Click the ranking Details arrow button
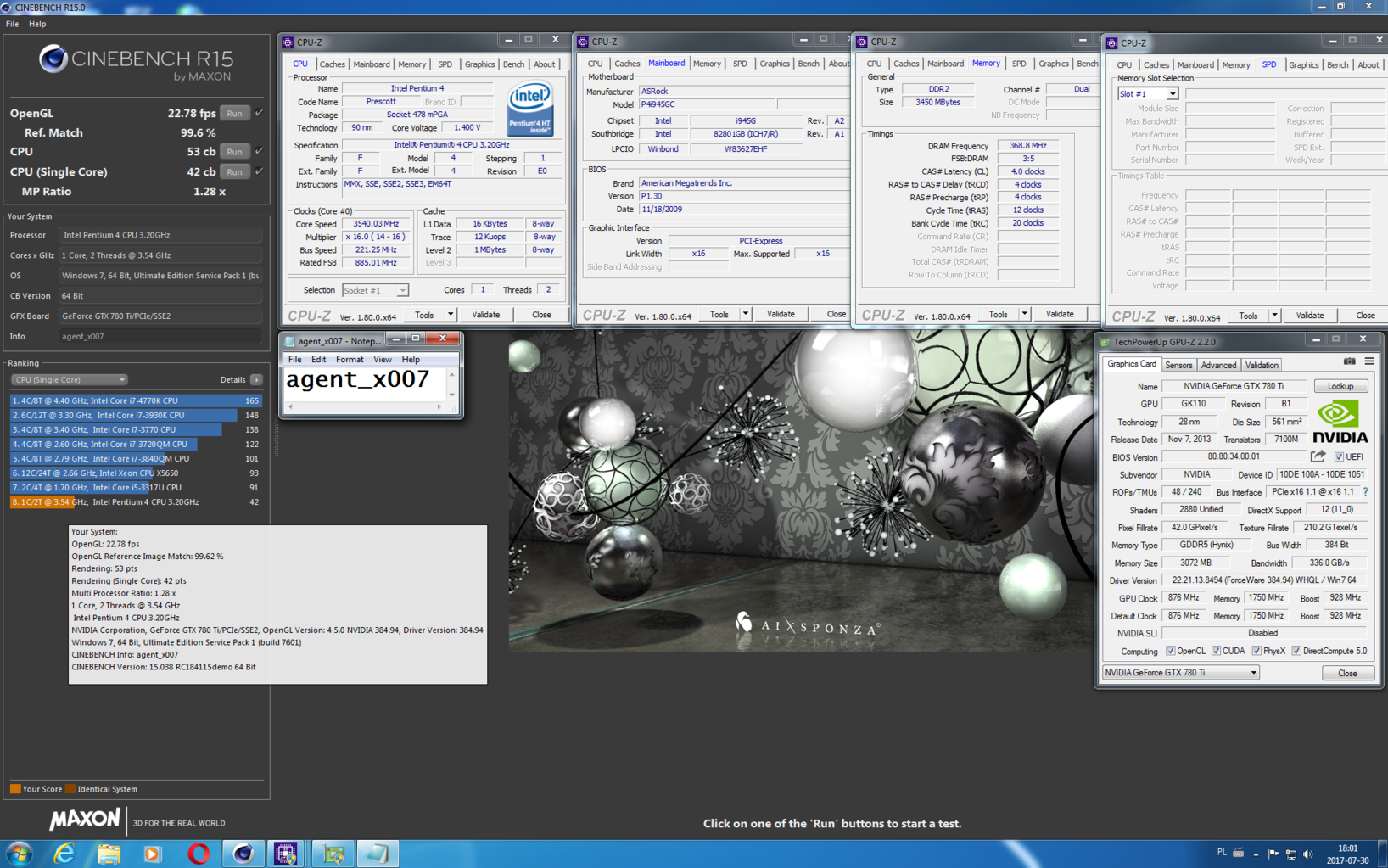Image resolution: width=1388 pixels, height=868 pixels. [256, 380]
